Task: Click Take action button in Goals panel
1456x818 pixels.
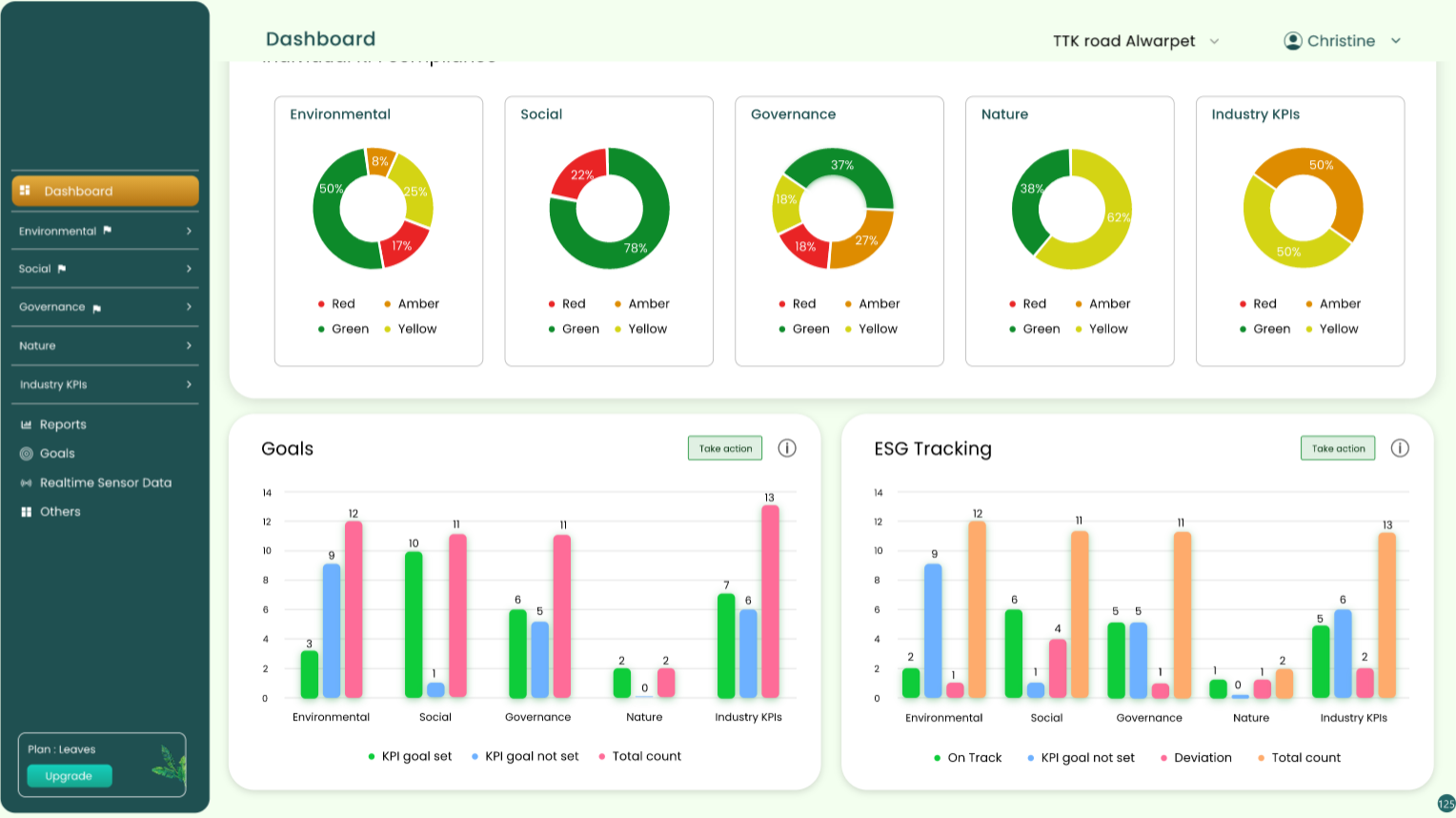Action: (x=725, y=448)
